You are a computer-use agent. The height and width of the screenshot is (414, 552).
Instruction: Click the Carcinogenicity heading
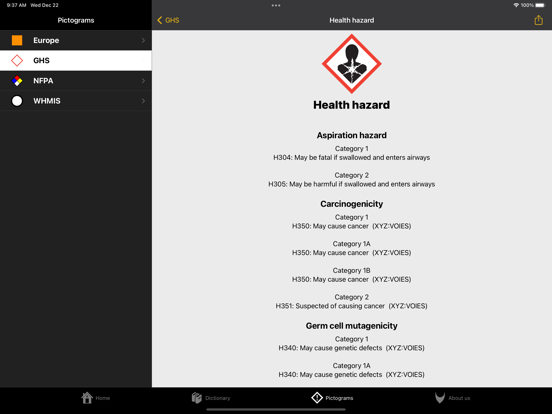[352, 204]
